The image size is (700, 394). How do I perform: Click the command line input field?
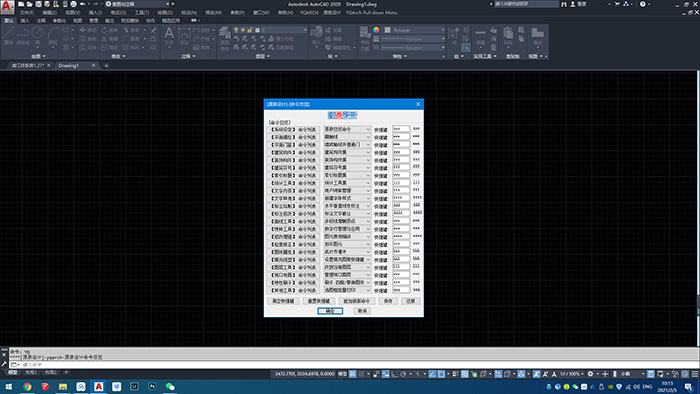[353, 365]
